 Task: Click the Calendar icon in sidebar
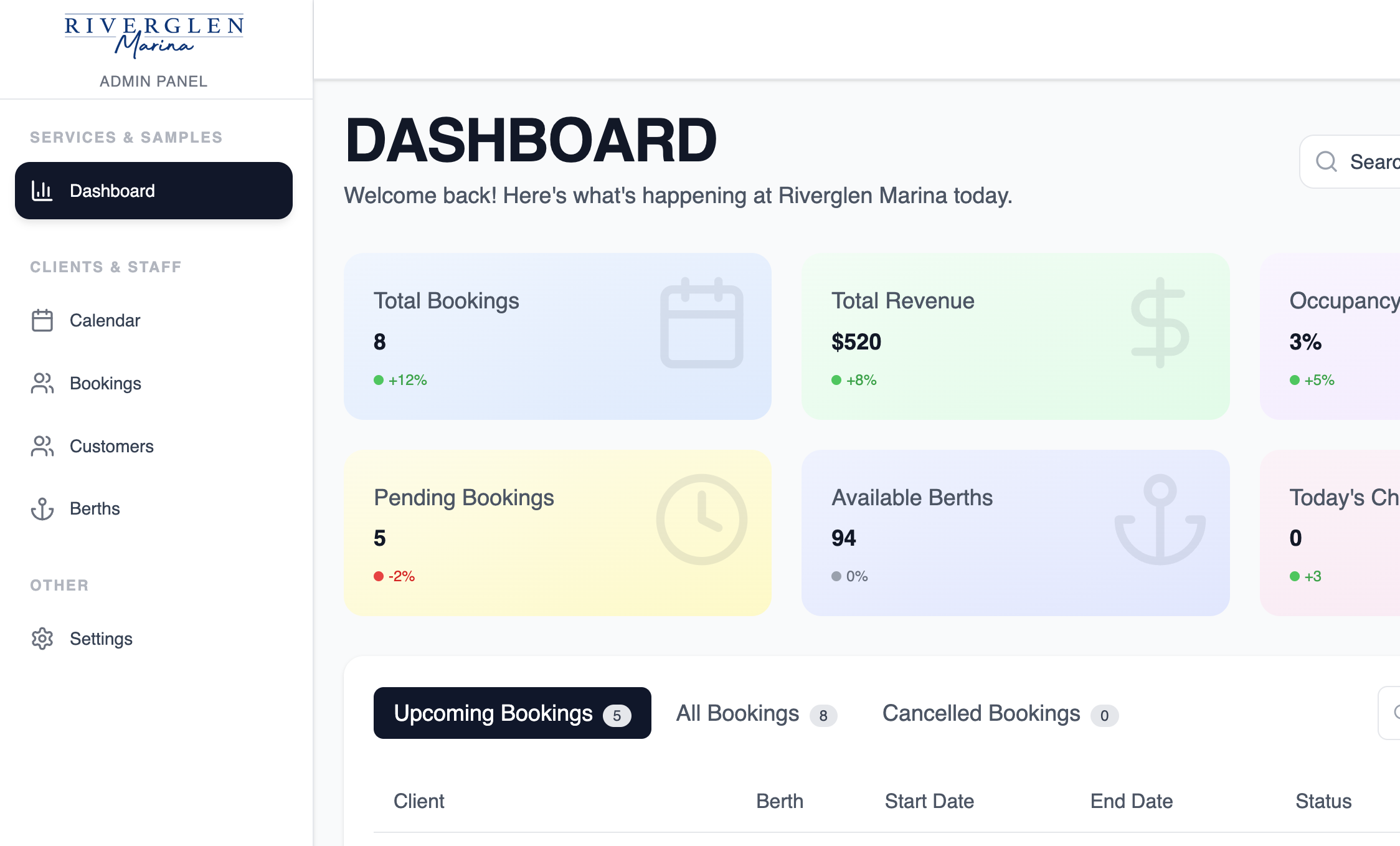pos(42,320)
